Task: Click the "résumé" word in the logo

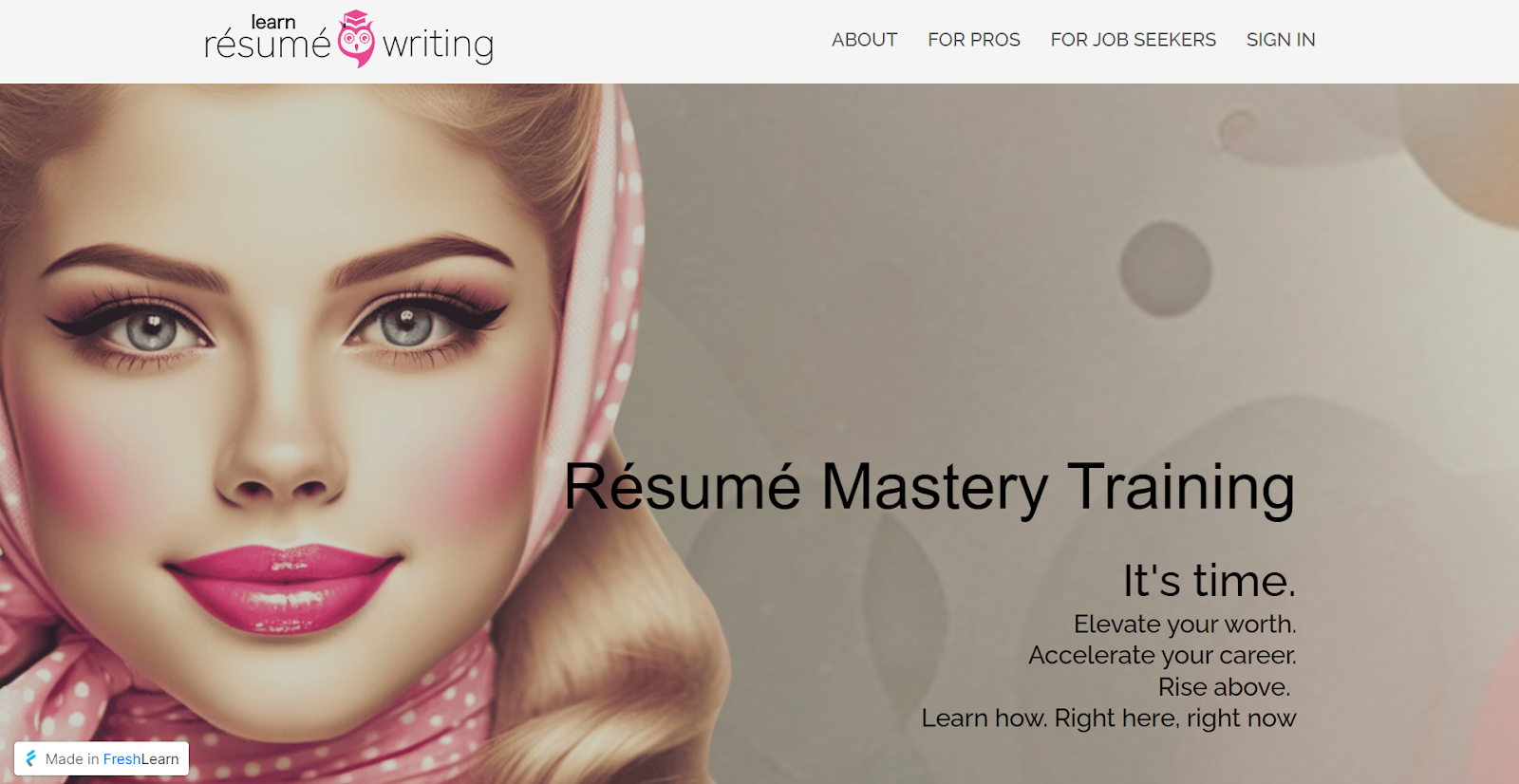Action: tap(268, 44)
